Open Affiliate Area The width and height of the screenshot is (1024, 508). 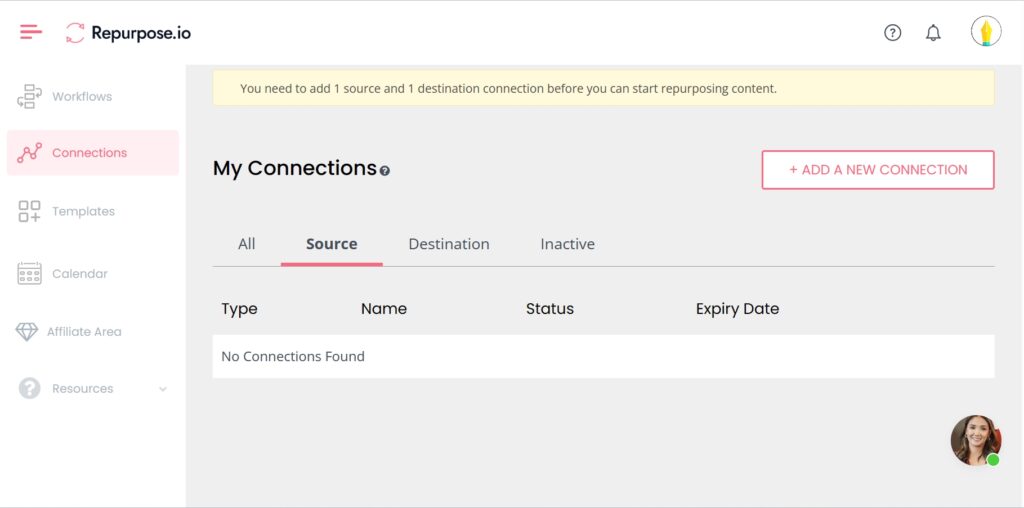click(84, 332)
